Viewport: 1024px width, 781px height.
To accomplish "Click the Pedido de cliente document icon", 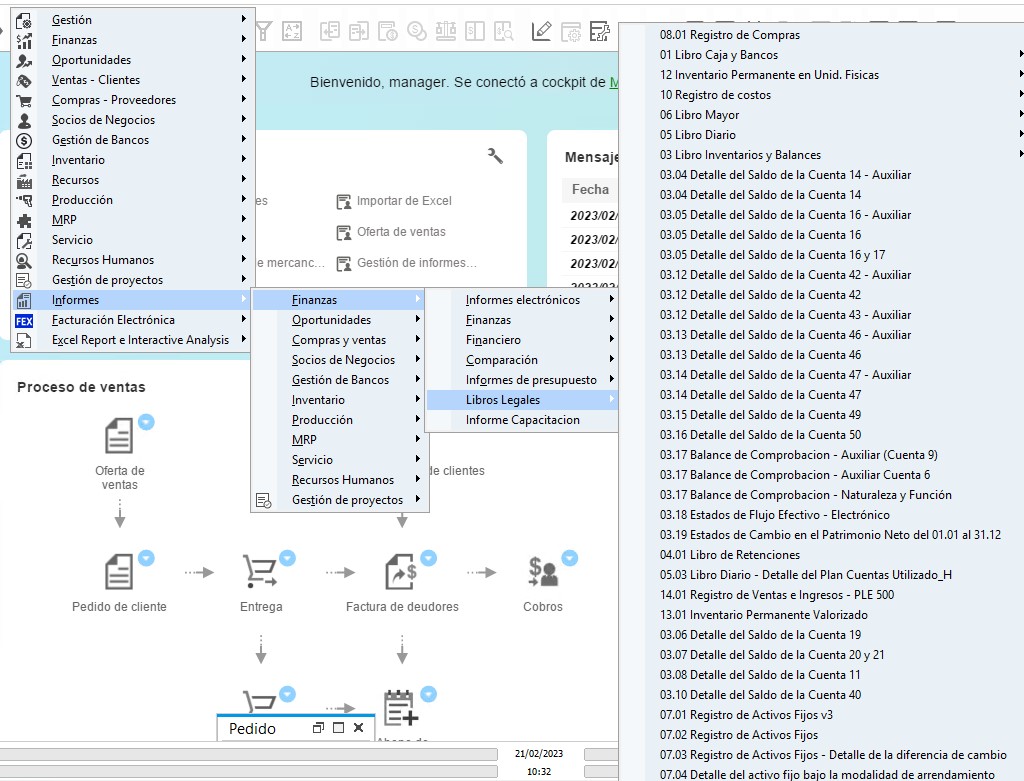I will click(x=119, y=572).
